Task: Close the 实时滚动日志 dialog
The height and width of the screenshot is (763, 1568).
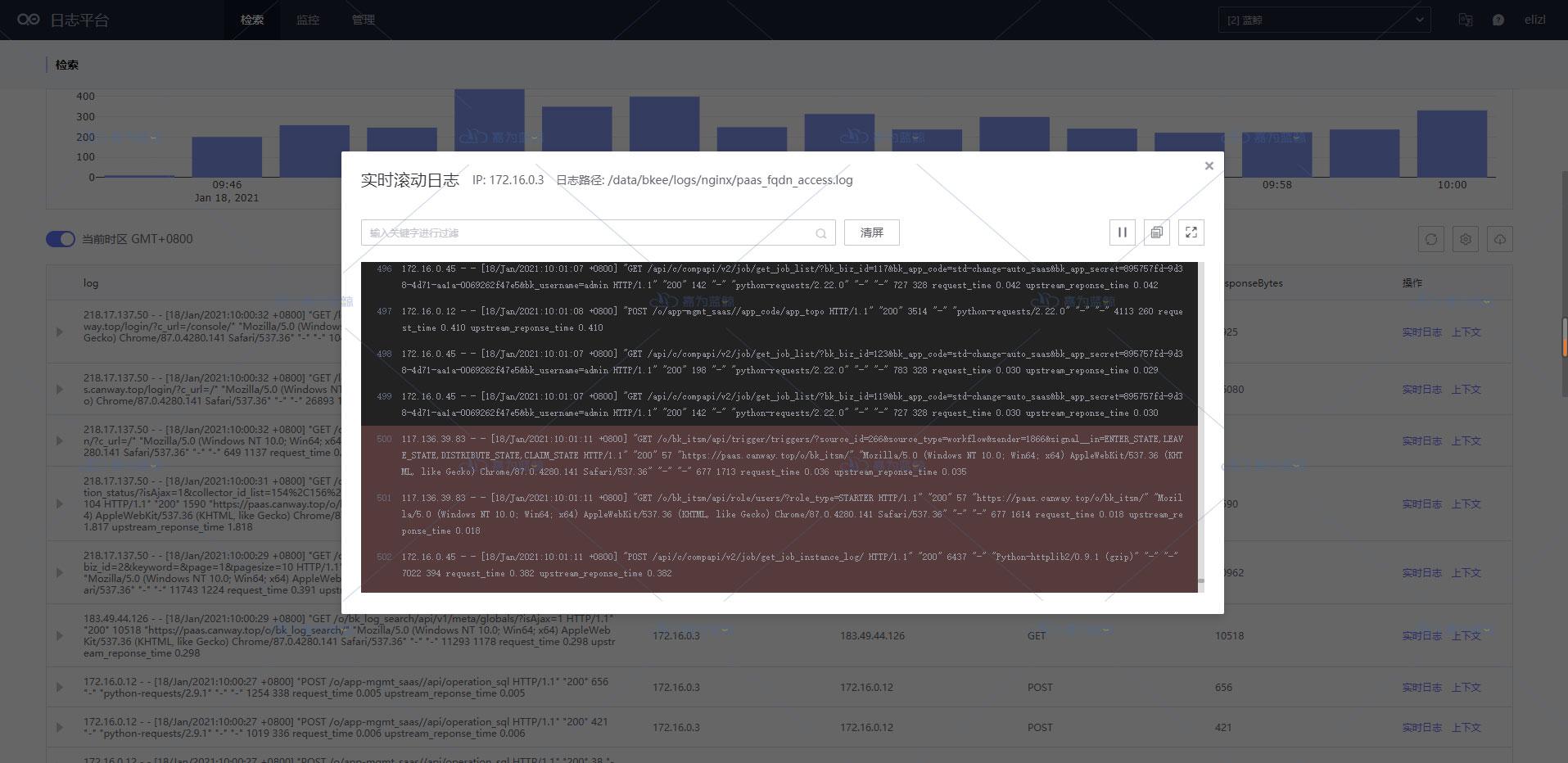Action: (1209, 166)
